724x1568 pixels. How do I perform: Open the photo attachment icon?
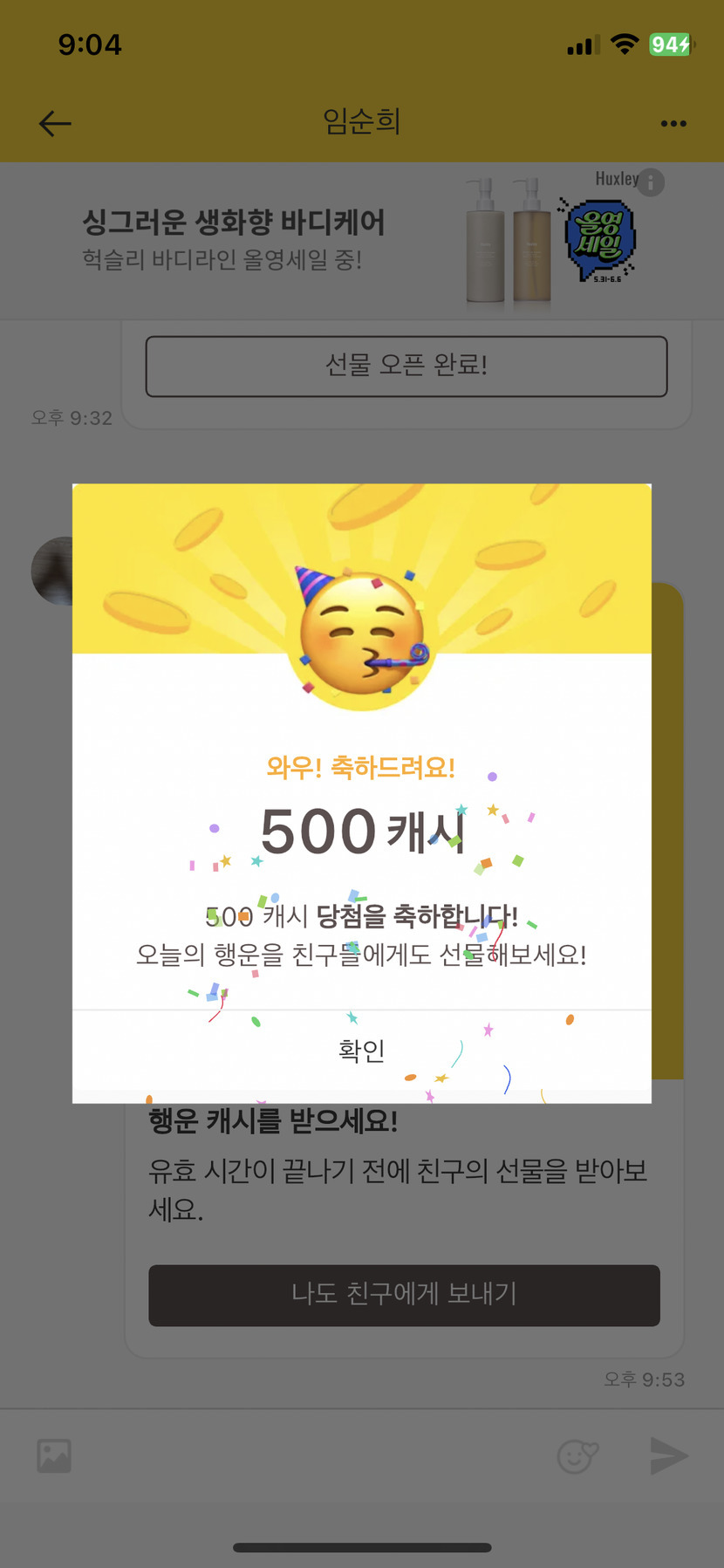point(54,1455)
